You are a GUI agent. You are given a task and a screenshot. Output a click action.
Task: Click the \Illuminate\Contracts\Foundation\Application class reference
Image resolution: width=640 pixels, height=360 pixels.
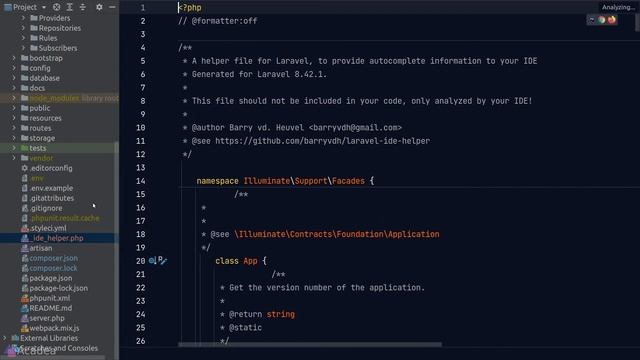coord(337,234)
